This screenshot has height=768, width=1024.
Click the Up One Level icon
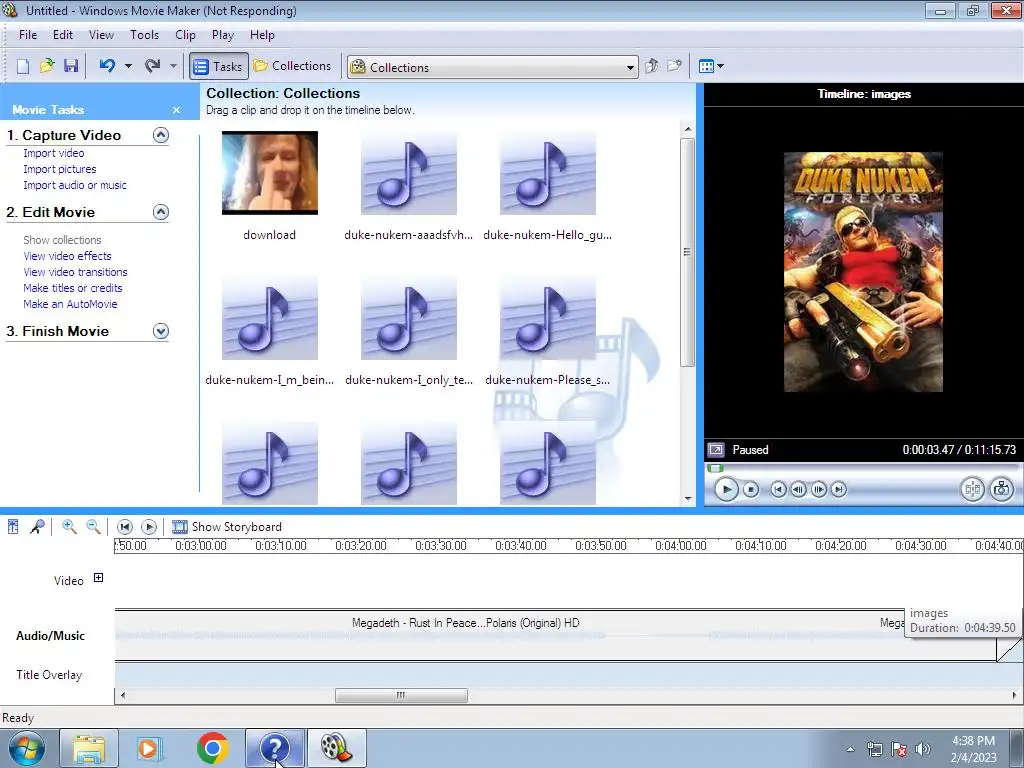tap(651, 66)
